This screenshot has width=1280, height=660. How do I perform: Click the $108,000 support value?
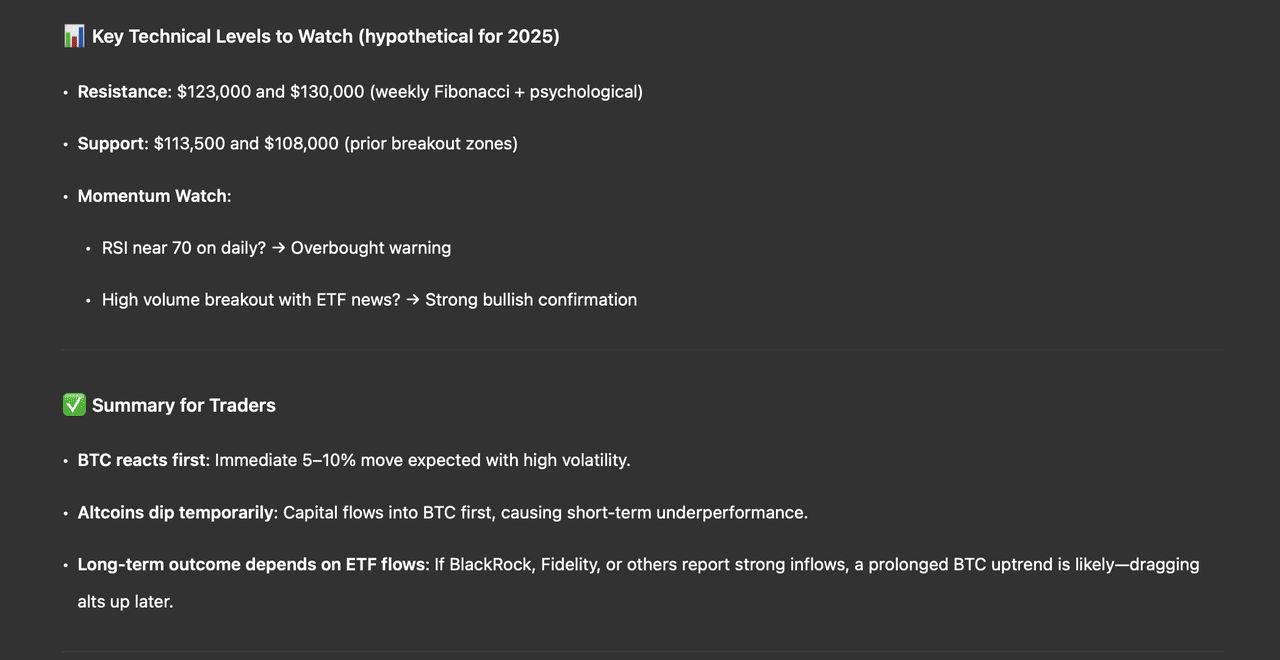(301, 144)
